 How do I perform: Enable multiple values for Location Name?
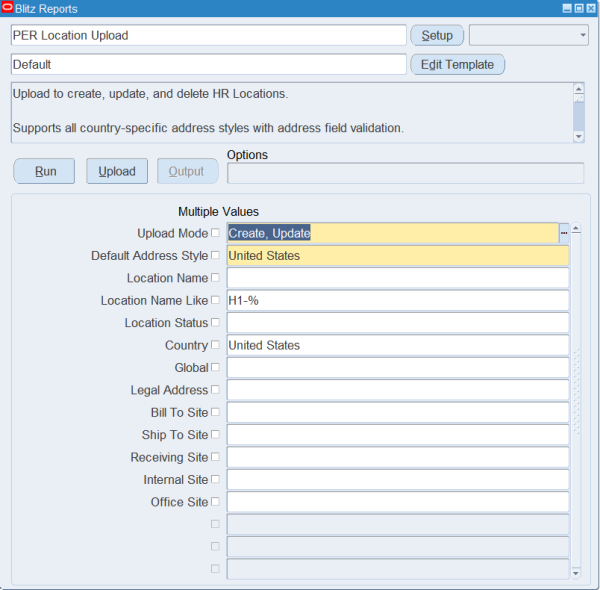pos(215,277)
